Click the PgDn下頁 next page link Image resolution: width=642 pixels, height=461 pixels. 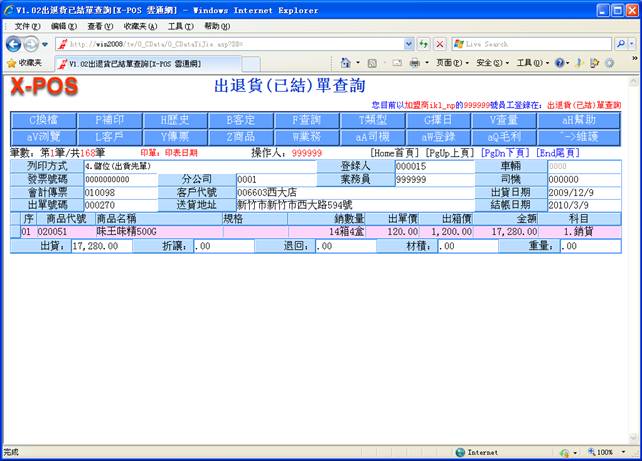[x=506, y=153]
